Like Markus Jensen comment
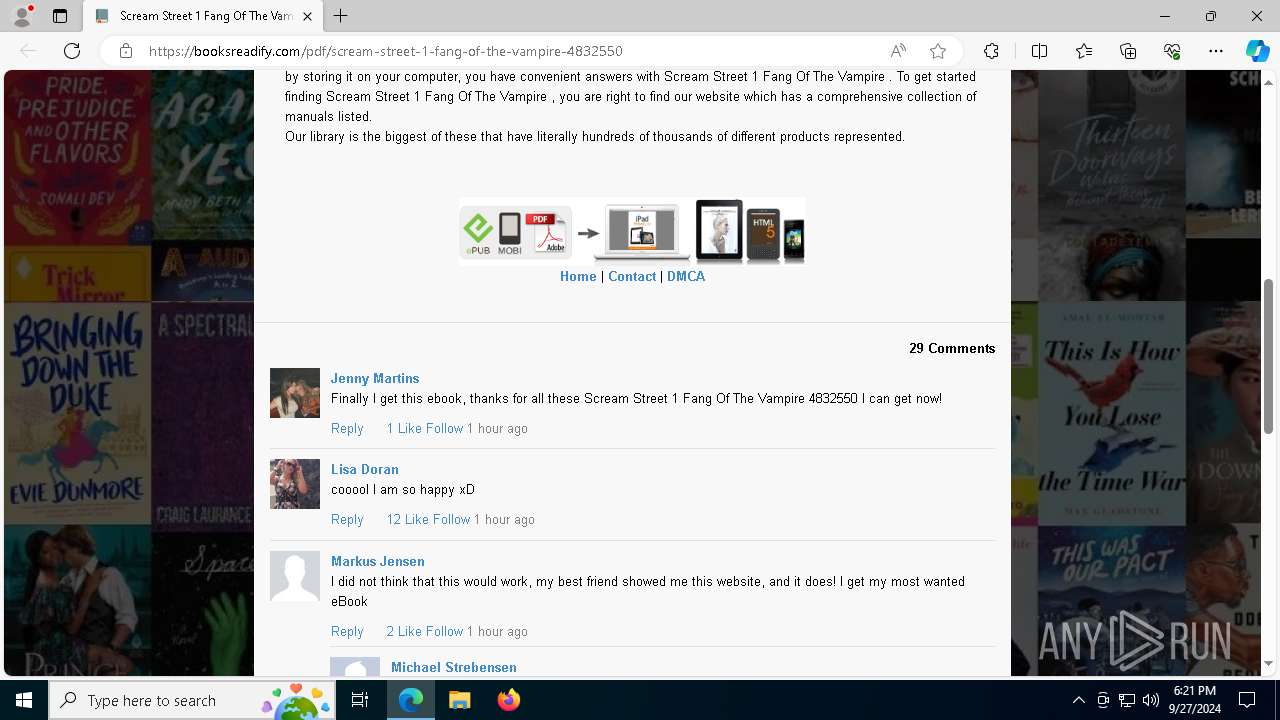Viewport: 1280px width, 720px height. pyautogui.click(x=404, y=631)
